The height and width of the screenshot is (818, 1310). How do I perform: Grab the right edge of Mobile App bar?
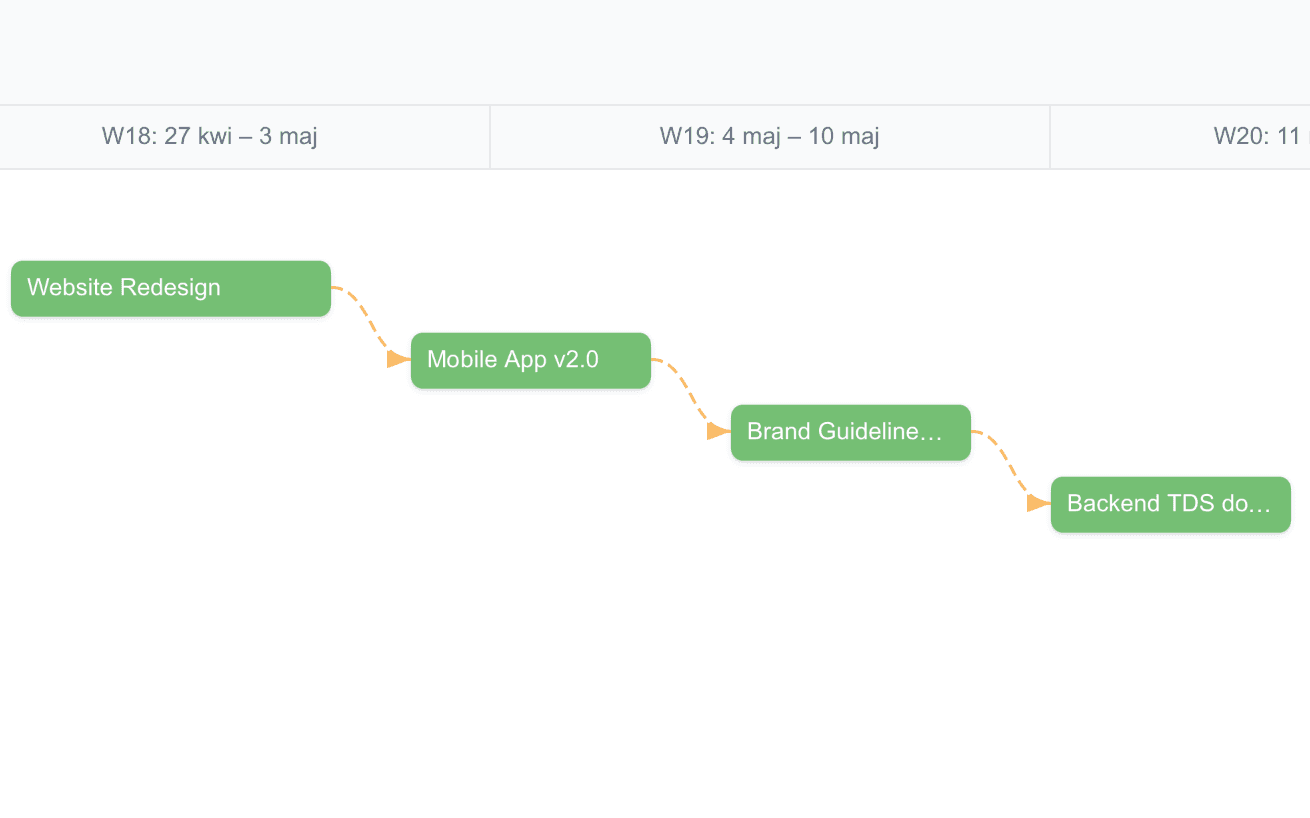point(648,360)
